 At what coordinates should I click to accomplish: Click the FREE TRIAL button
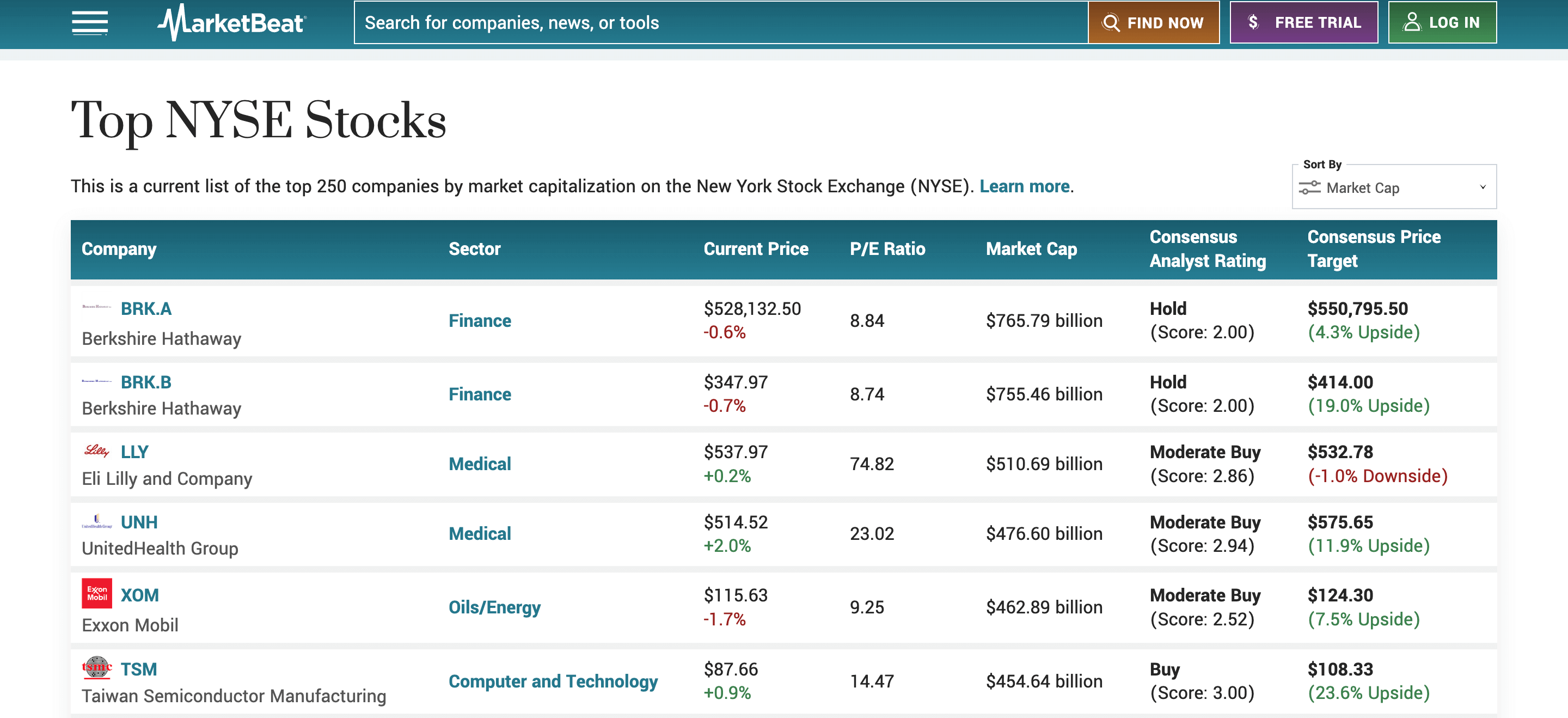[x=1304, y=22]
